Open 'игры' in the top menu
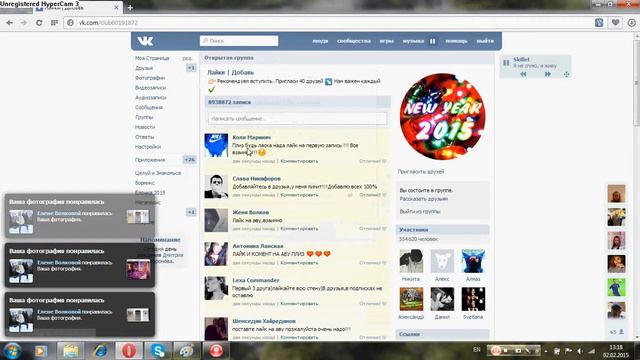Image resolution: width=640 pixels, height=360 pixels. click(x=387, y=41)
